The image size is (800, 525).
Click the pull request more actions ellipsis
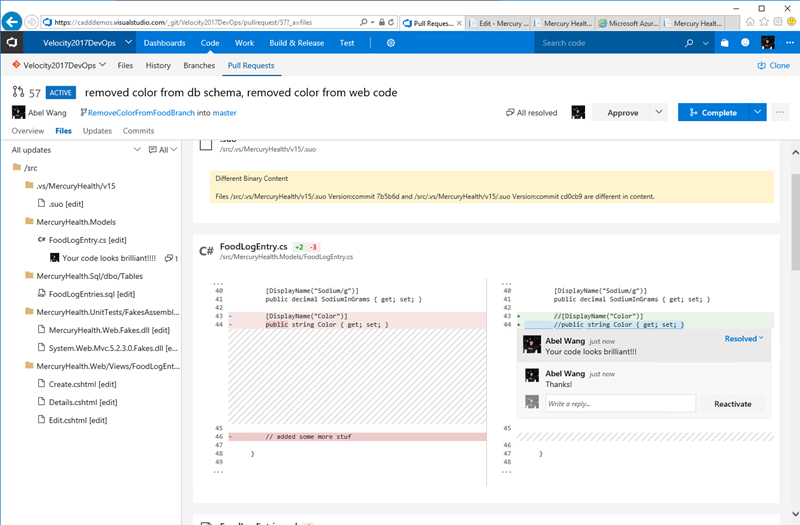[780, 112]
